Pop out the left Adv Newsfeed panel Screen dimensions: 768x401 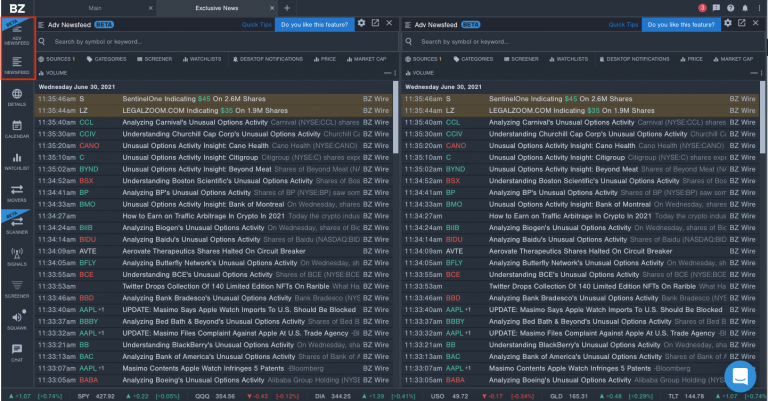tap(375, 23)
